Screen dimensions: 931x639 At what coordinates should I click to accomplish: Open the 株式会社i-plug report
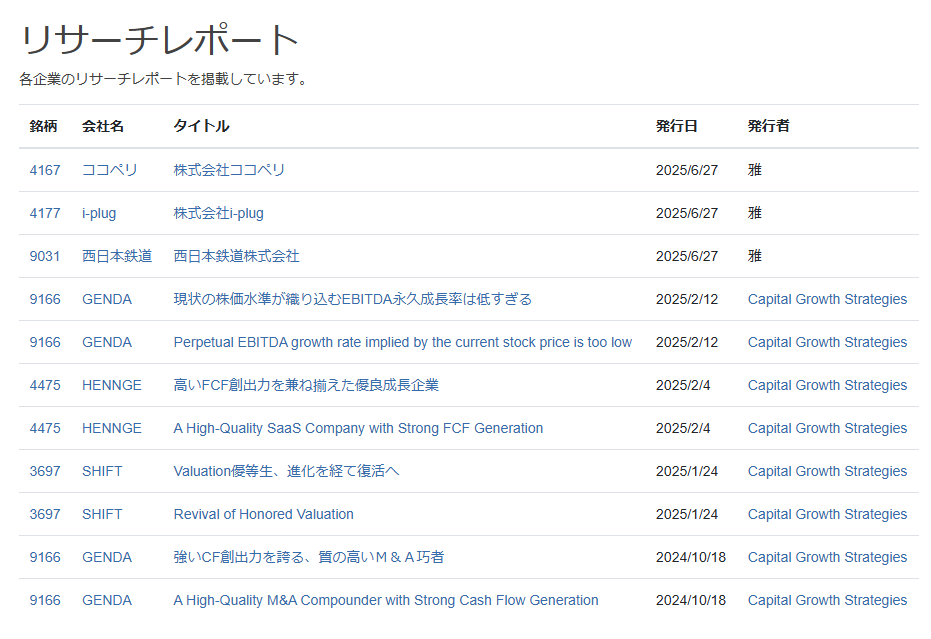point(223,213)
